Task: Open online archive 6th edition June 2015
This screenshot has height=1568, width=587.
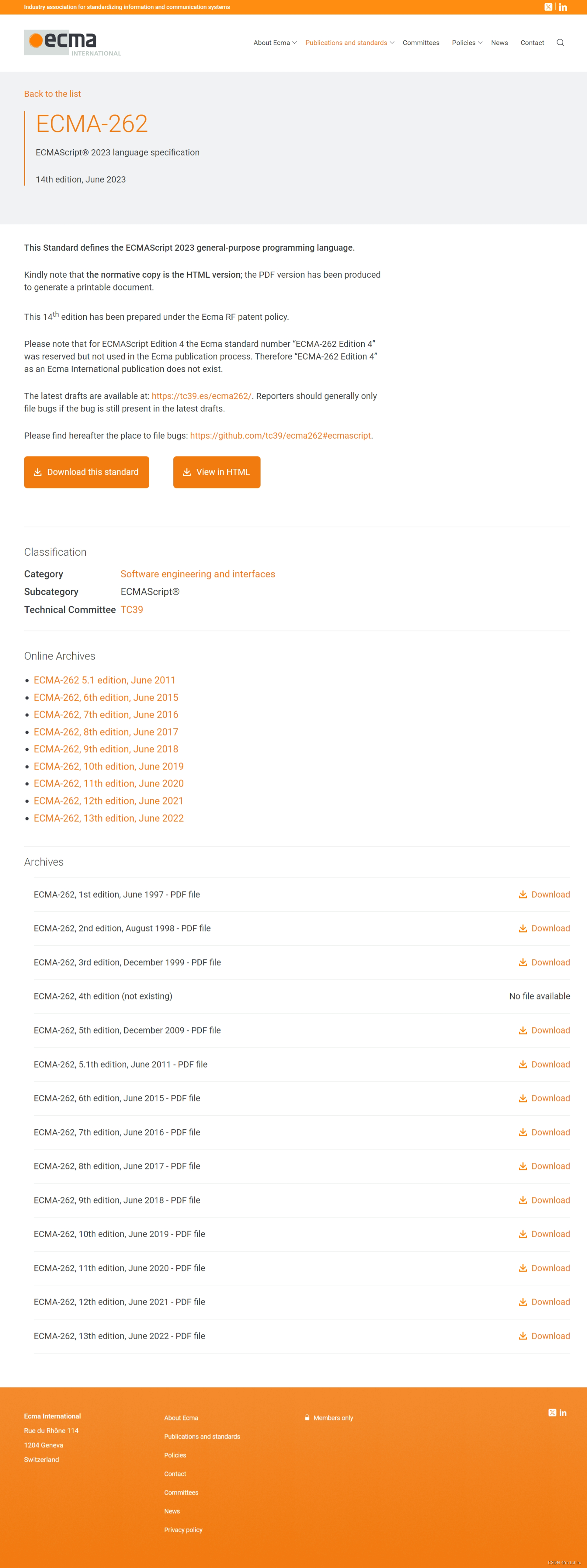Action: 106,697
